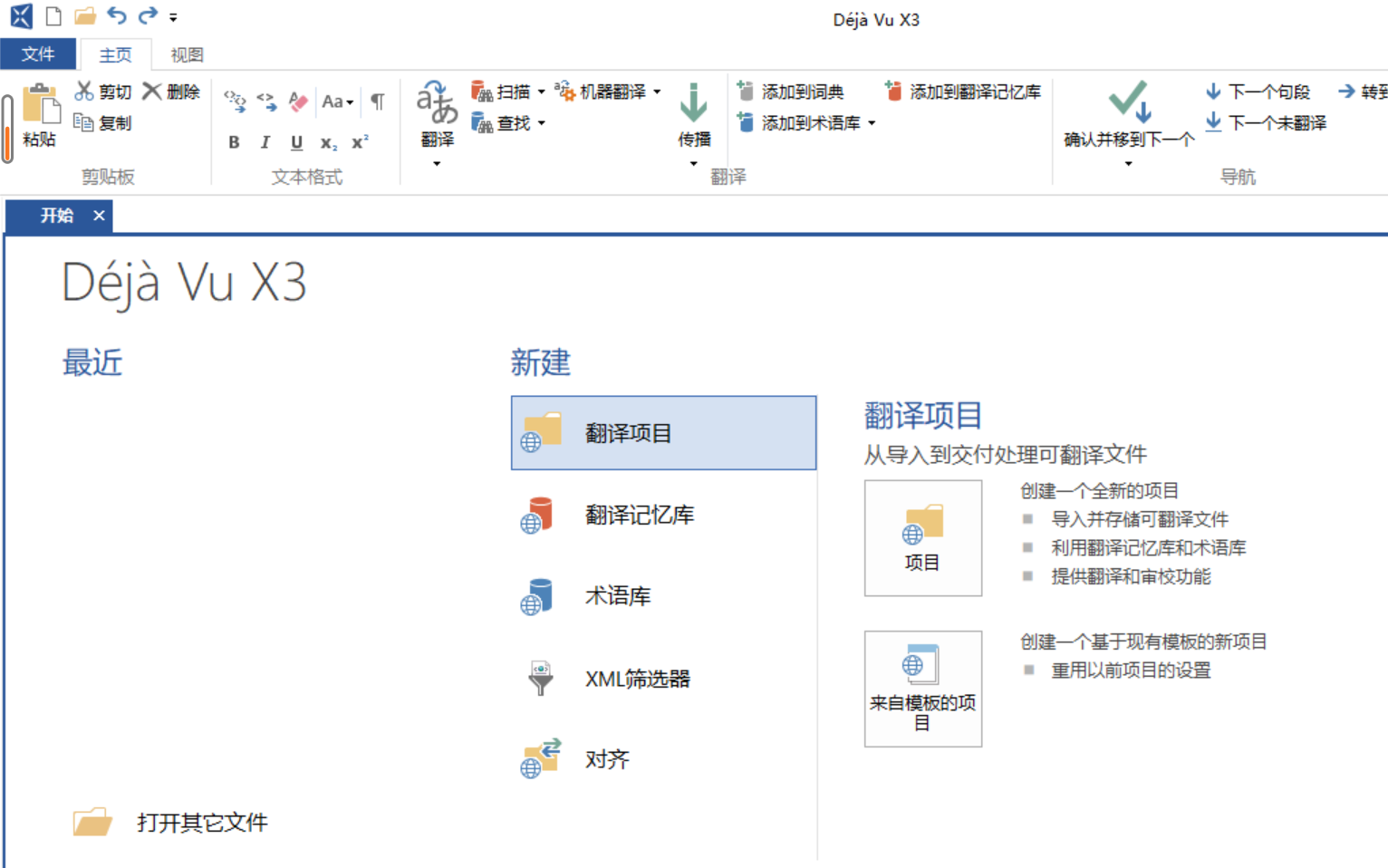Image resolution: width=1388 pixels, height=868 pixels.
Task: Expand the 机器翻译 dropdown arrow
Action: click(657, 92)
